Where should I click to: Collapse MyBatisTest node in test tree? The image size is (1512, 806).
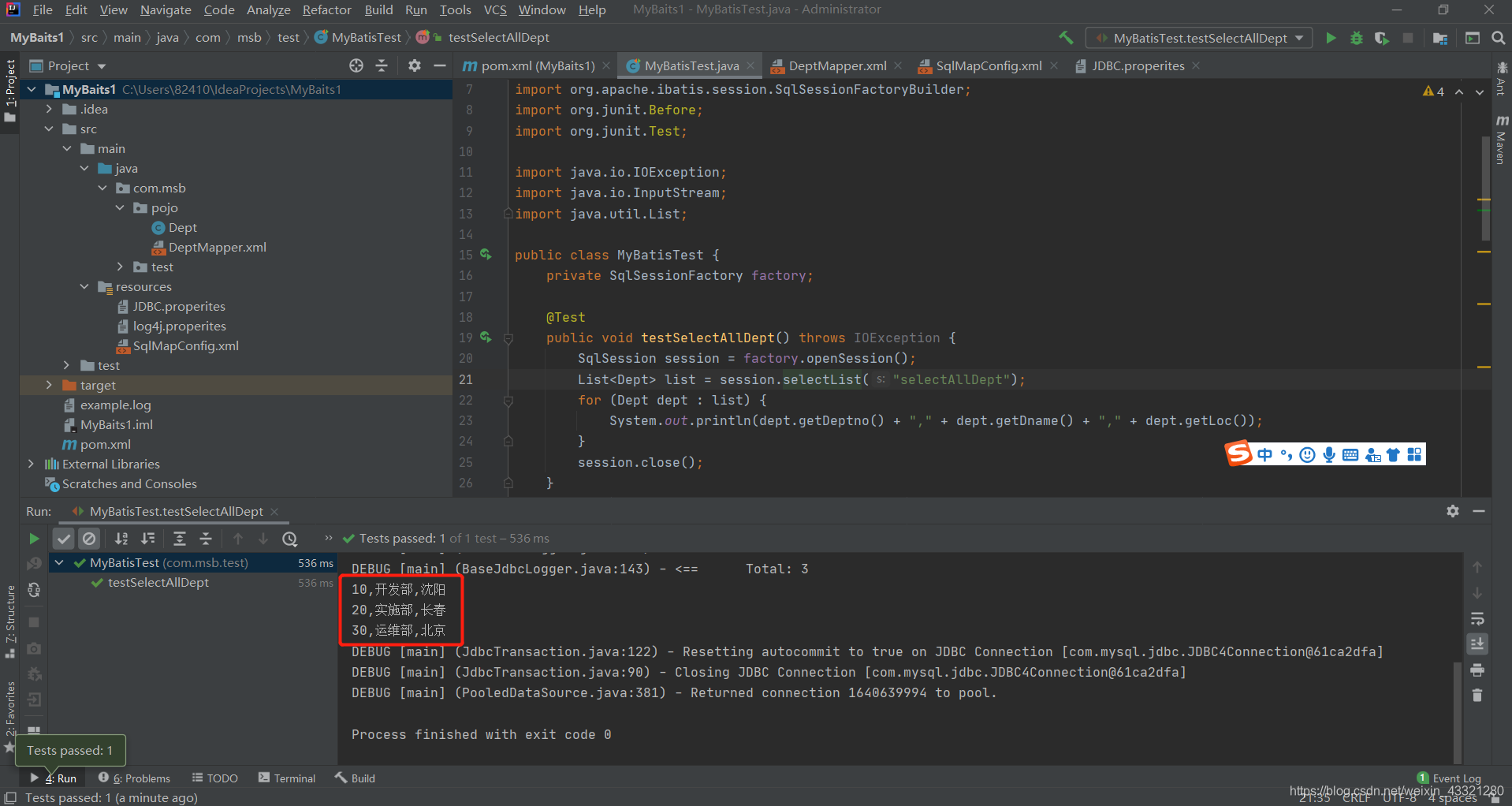pyautogui.click(x=59, y=562)
